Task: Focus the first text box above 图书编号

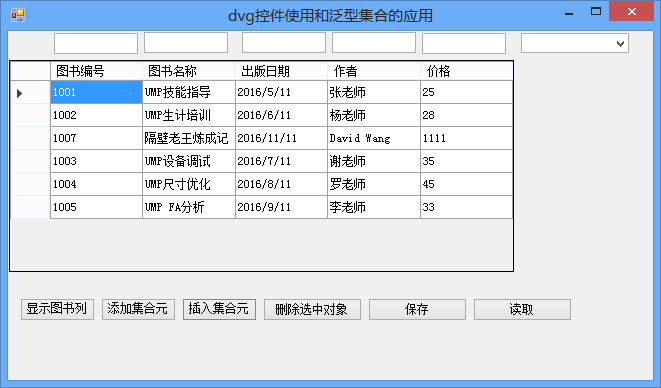Action: (x=96, y=43)
